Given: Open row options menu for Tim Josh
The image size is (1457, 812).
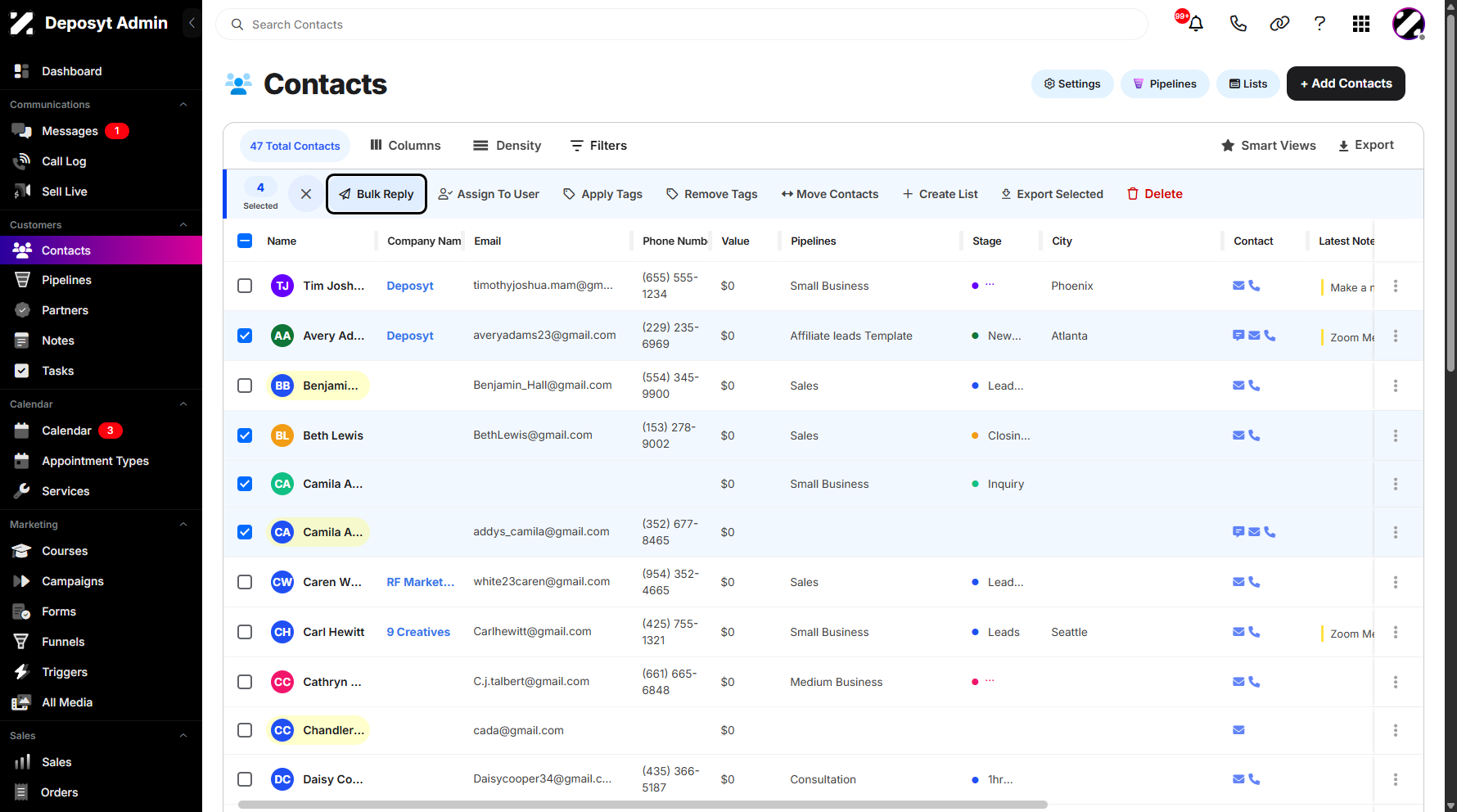Looking at the screenshot, I should click(x=1396, y=286).
